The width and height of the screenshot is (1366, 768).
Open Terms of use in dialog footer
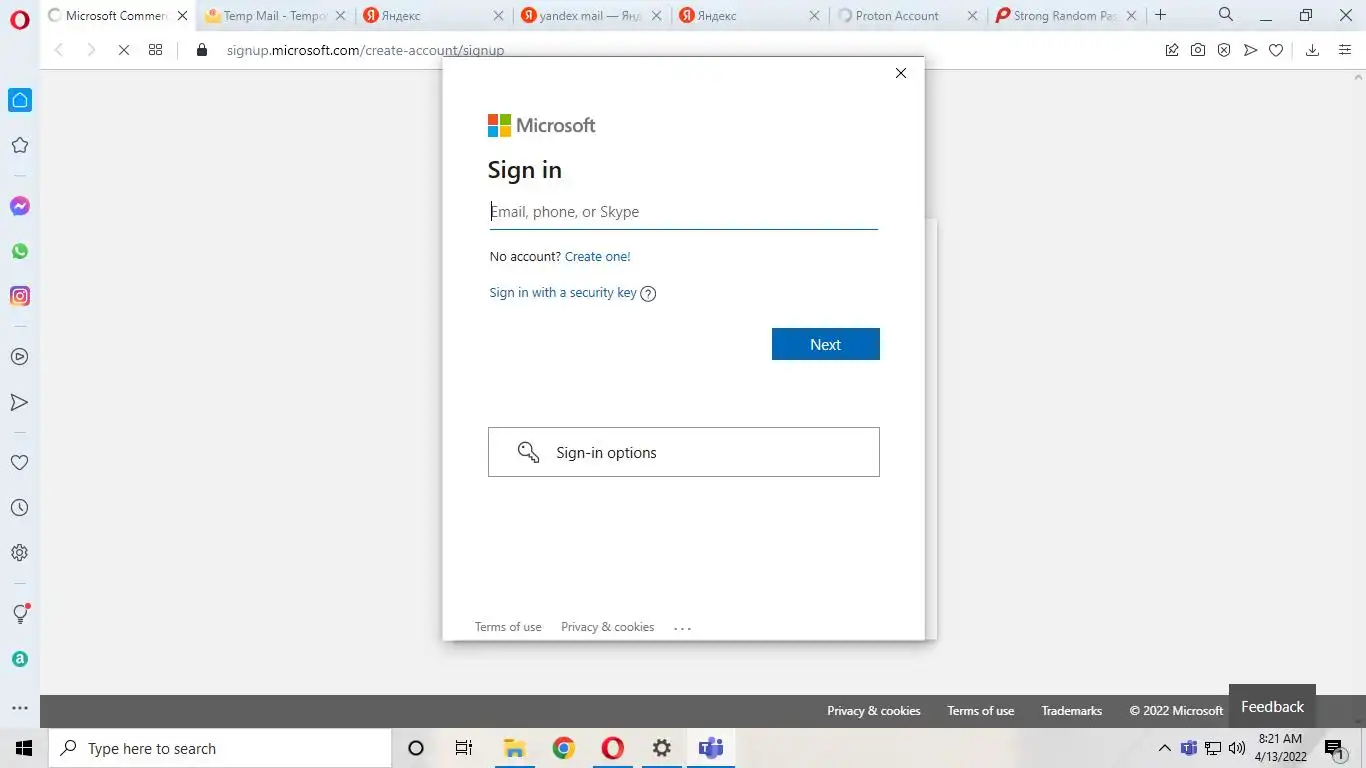508,627
